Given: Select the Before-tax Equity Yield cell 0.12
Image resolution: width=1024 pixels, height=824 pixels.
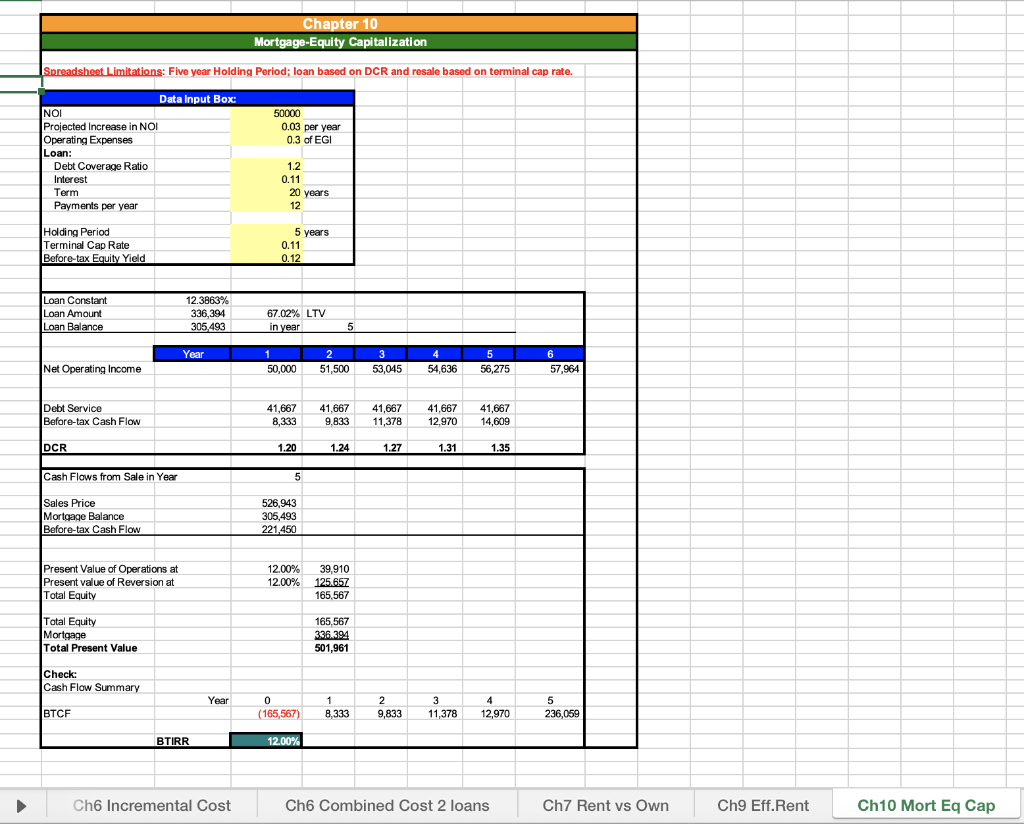Looking at the screenshot, I should click(x=266, y=258).
